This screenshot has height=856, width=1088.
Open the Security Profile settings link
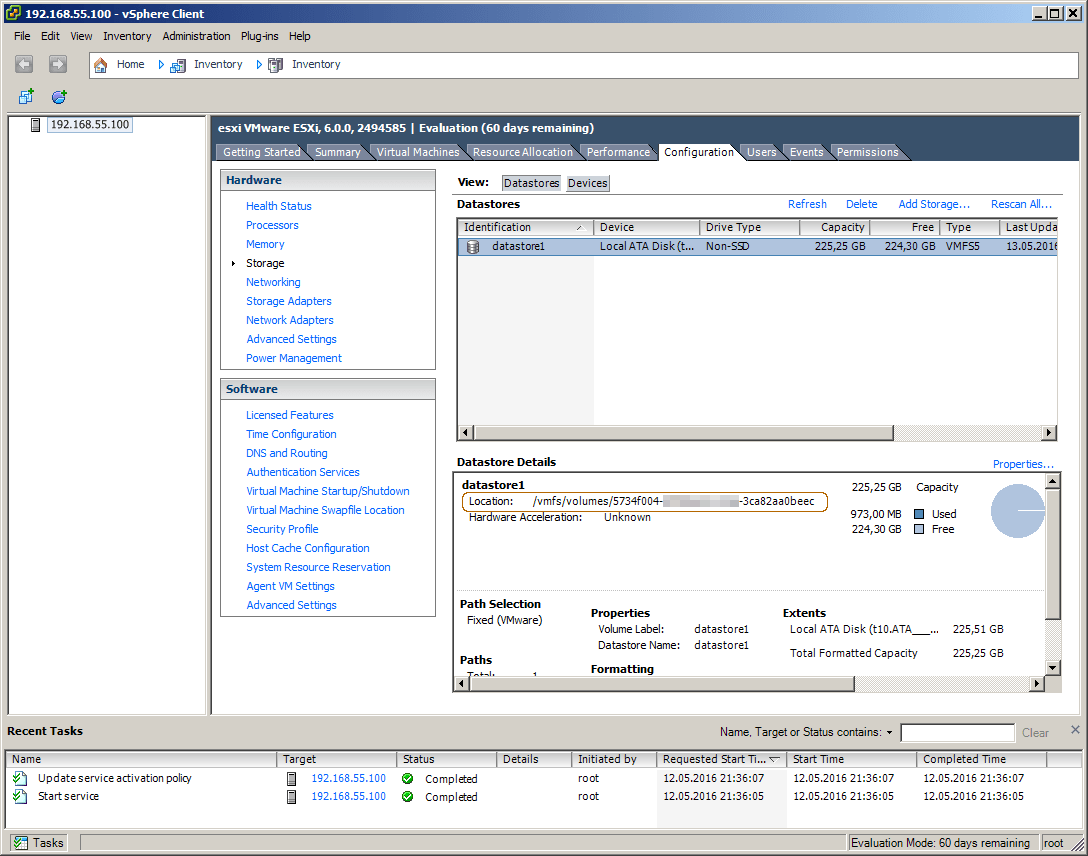tap(282, 529)
